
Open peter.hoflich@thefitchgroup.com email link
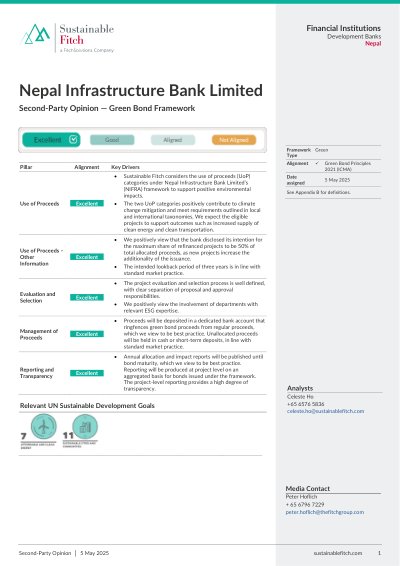(x=325, y=512)
